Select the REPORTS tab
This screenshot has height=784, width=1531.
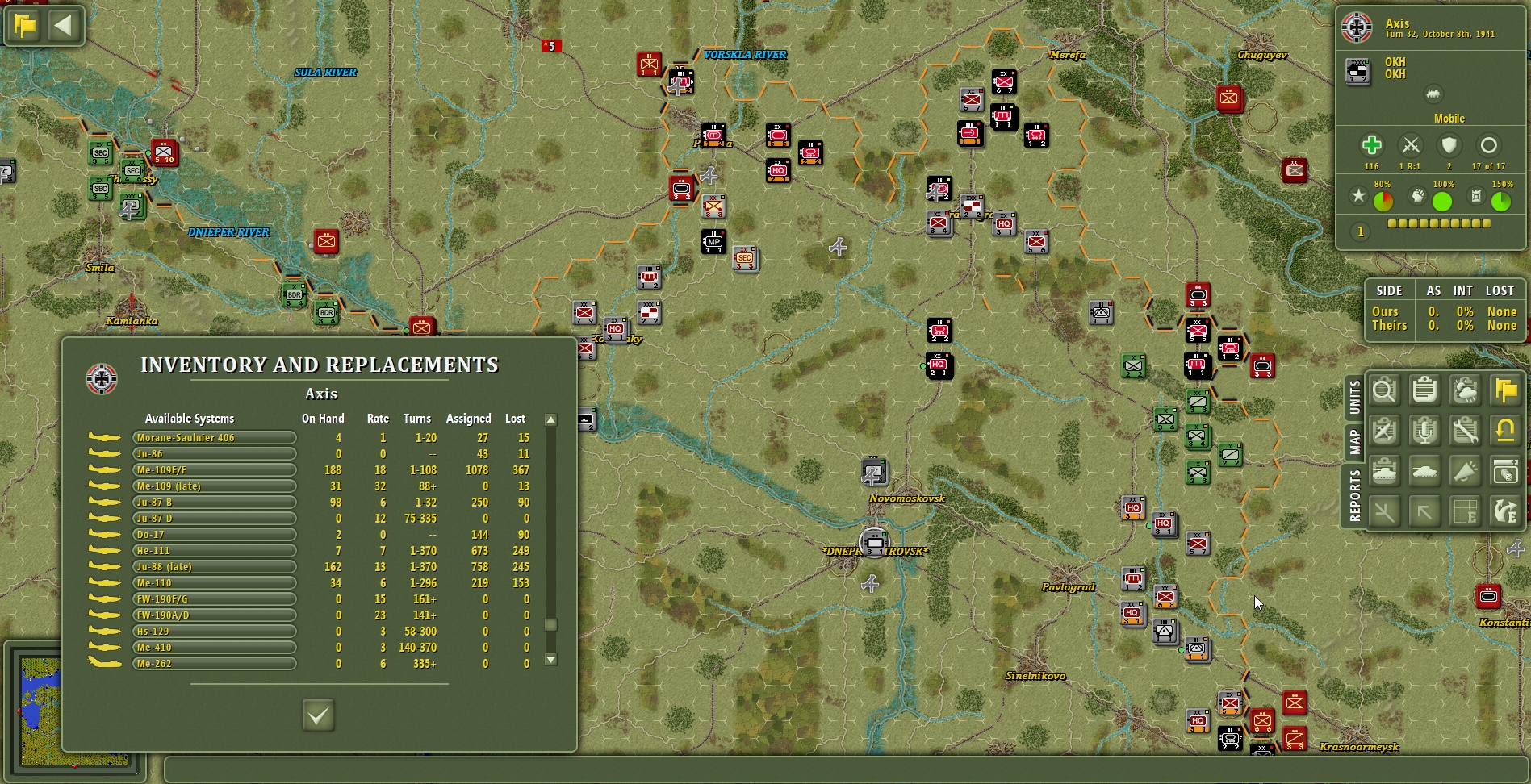1354,495
